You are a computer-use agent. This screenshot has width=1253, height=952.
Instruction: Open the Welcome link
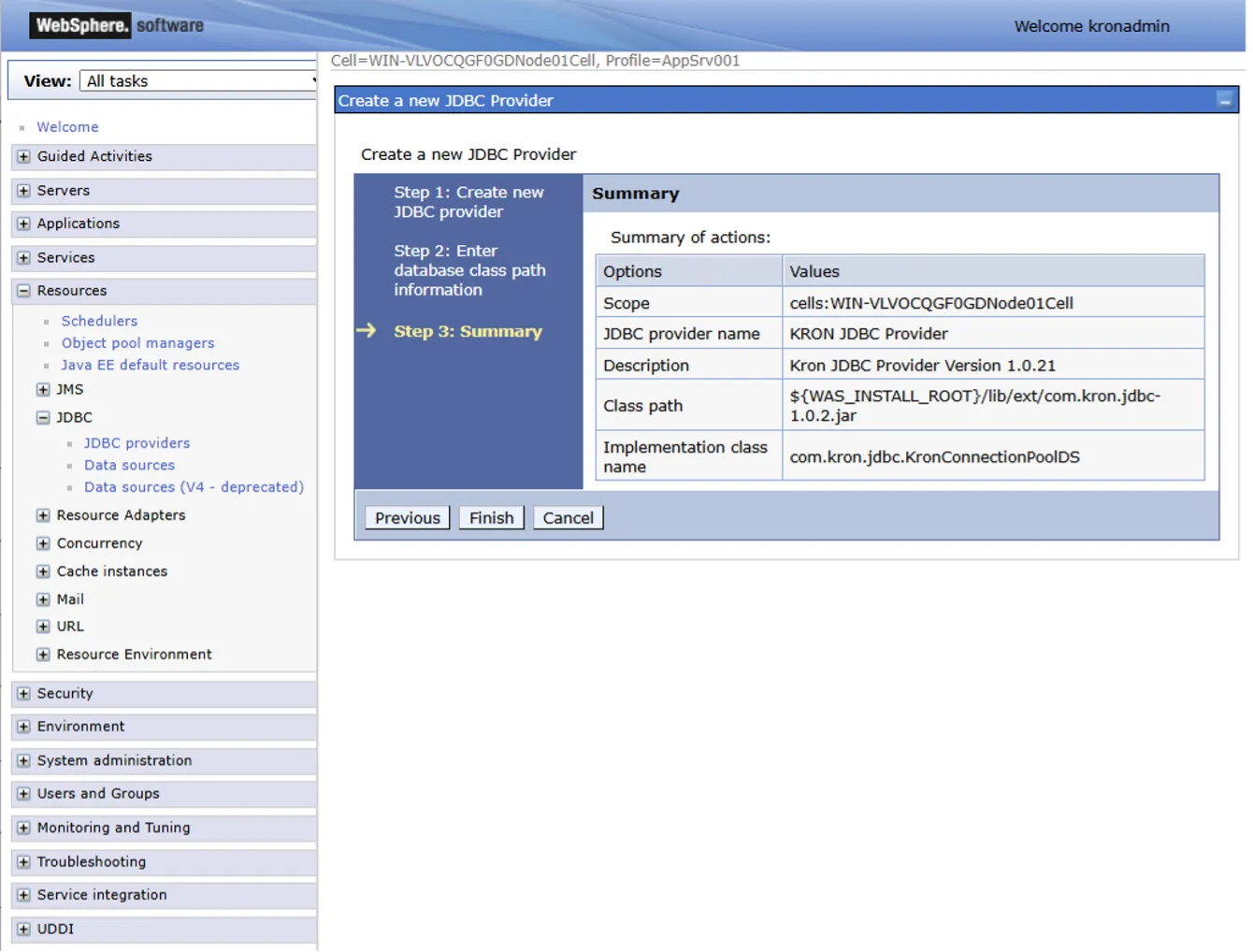tap(67, 127)
